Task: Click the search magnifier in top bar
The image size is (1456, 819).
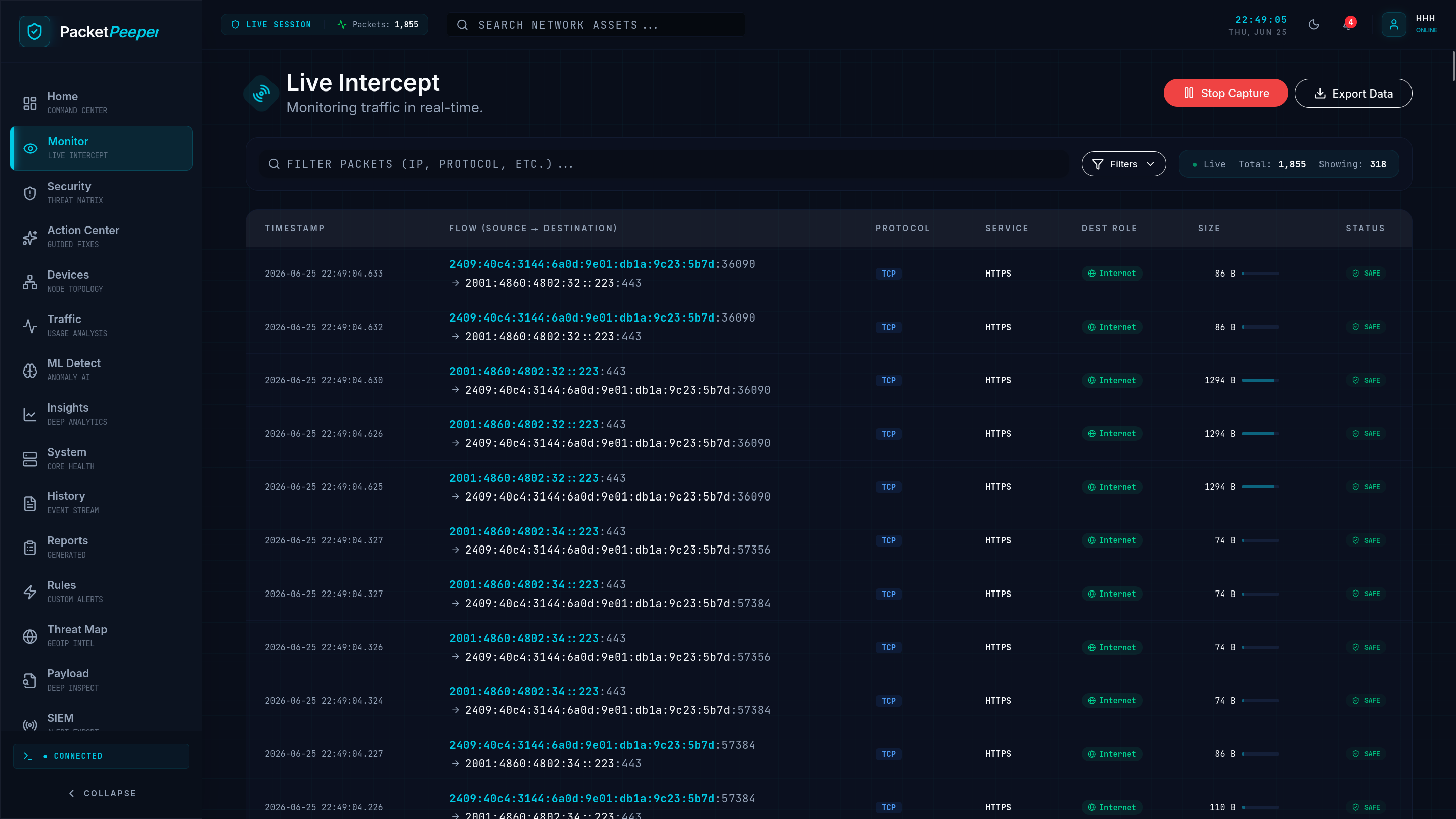Action: (x=463, y=25)
